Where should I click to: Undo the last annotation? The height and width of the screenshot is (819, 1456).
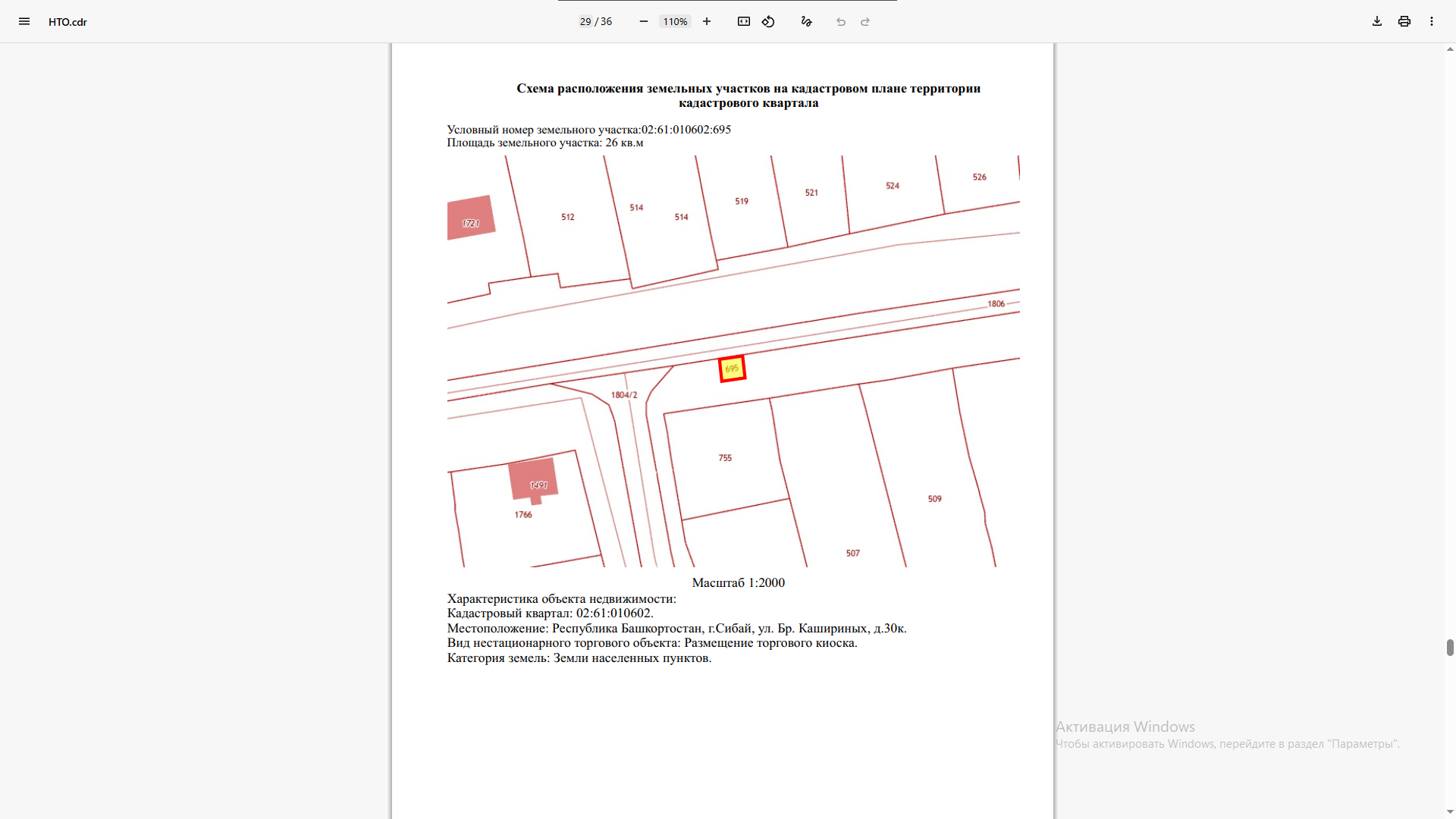841,21
